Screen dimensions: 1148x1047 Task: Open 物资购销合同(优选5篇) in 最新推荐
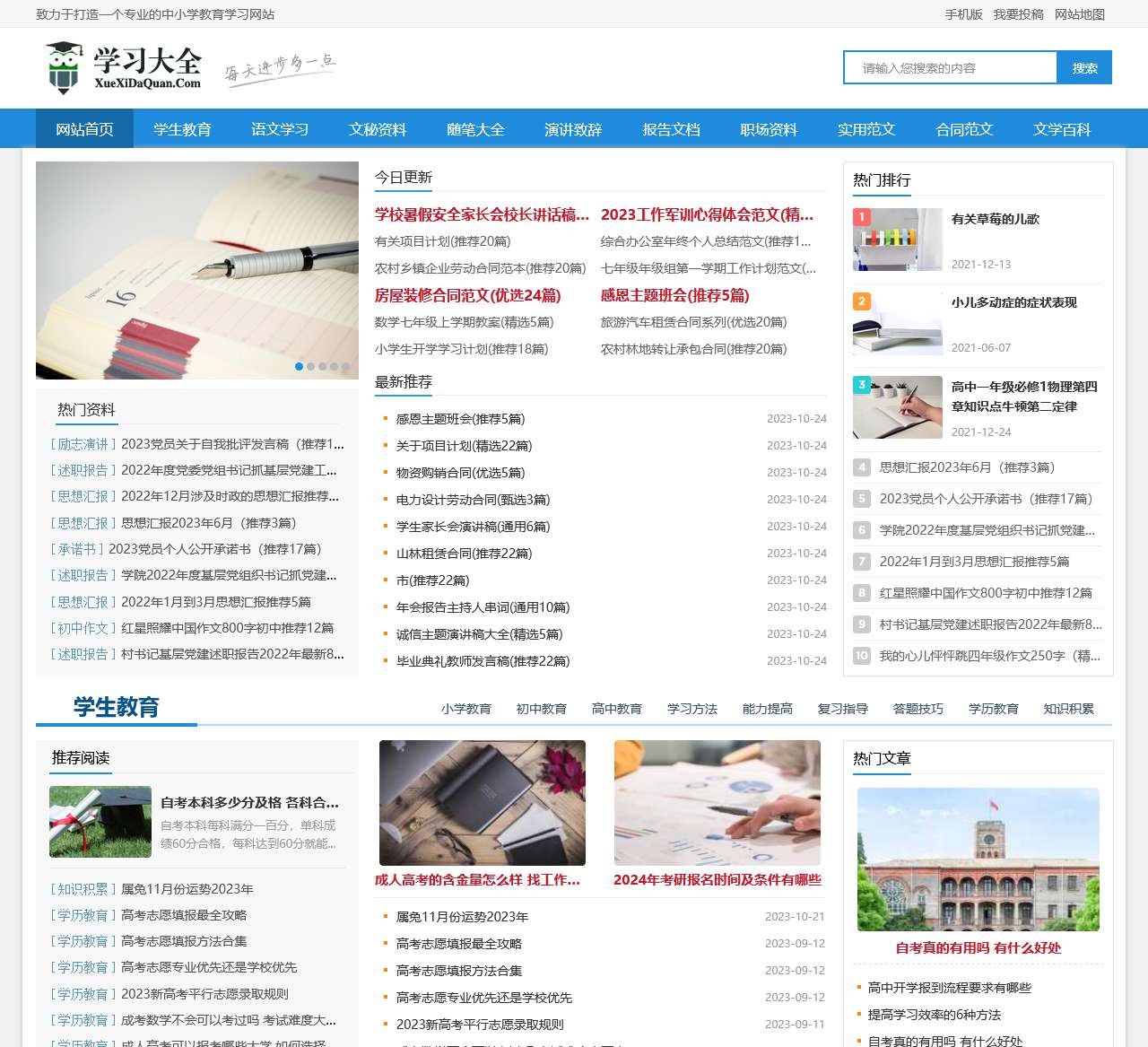(x=461, y=473)
